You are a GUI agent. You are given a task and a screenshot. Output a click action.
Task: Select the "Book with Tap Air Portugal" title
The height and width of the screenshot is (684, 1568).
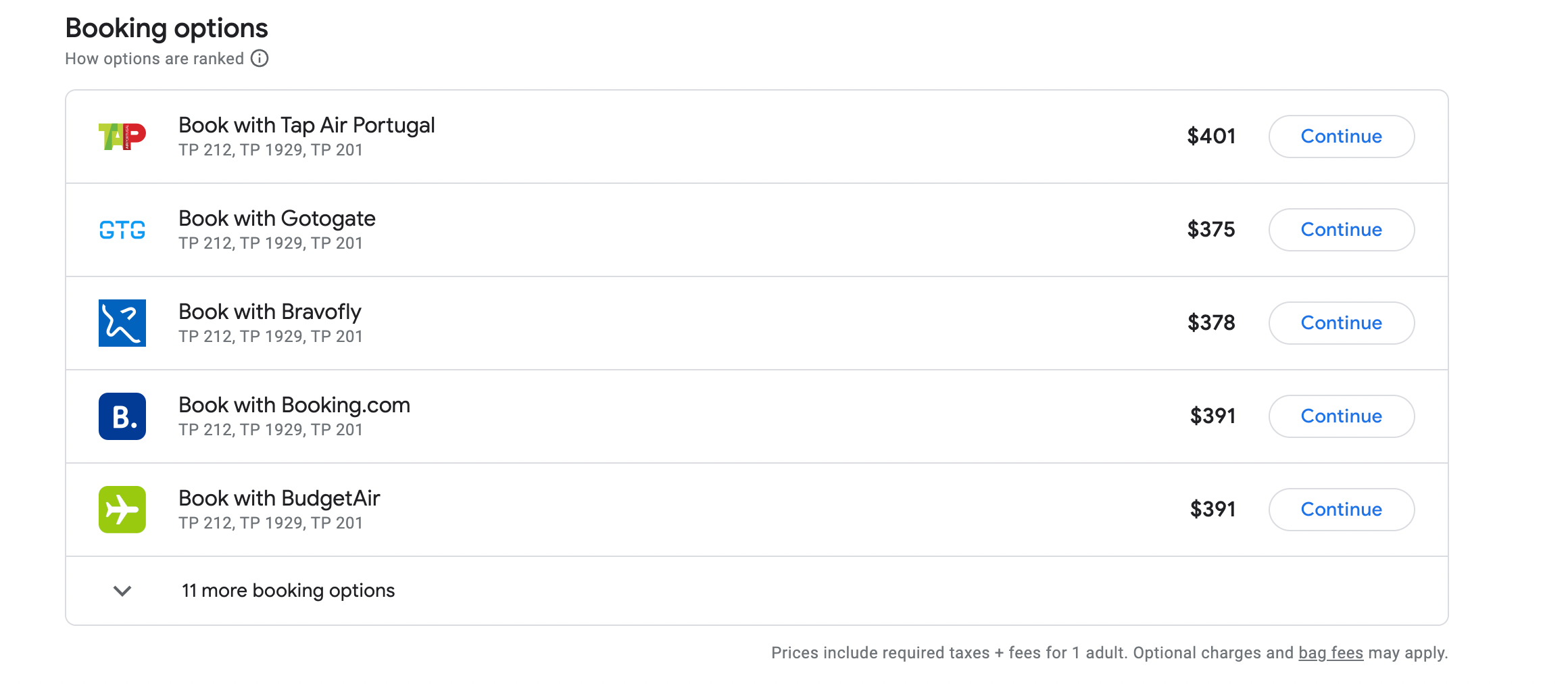click(306, 126)
